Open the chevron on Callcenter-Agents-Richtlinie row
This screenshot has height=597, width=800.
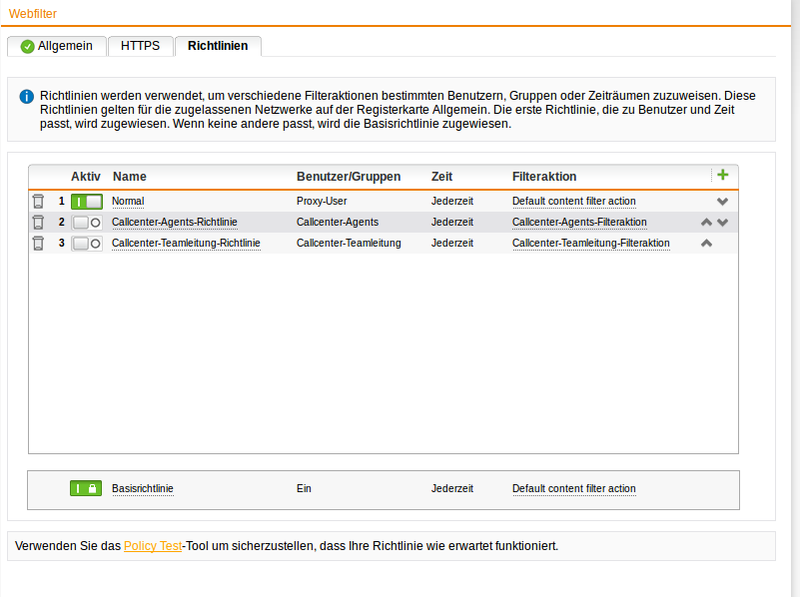[722, 222]
